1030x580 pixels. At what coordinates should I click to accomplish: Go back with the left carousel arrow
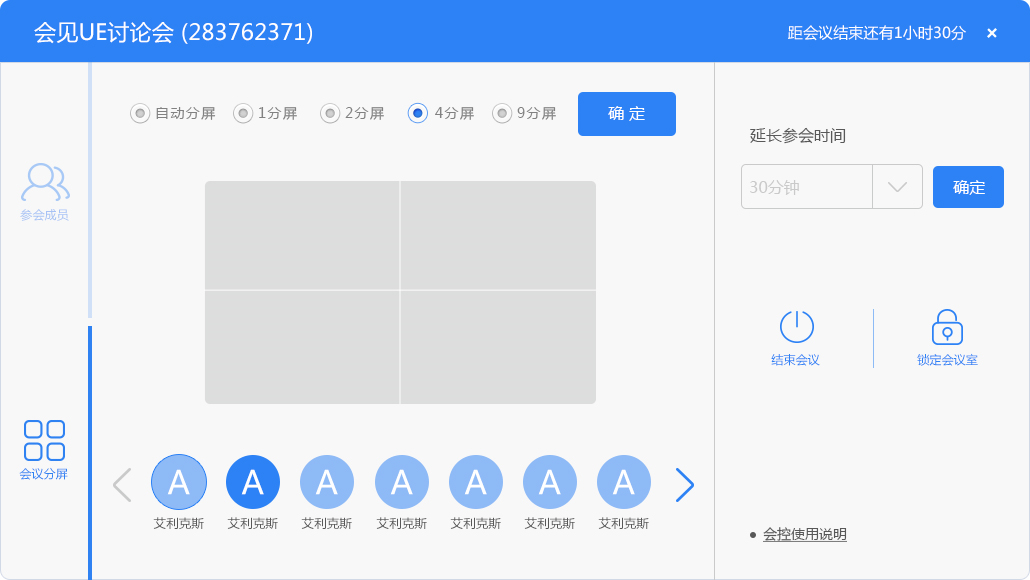pyautogui.click(x=121, y=484)
